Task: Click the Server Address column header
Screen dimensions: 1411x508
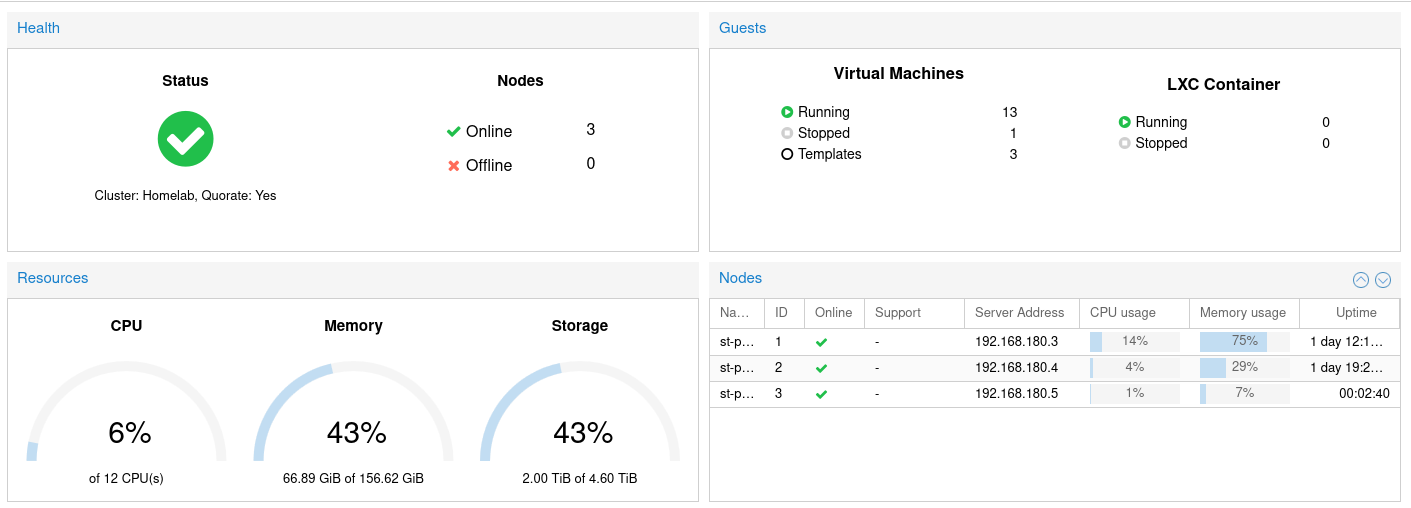Action: [x=1019, y=313]
